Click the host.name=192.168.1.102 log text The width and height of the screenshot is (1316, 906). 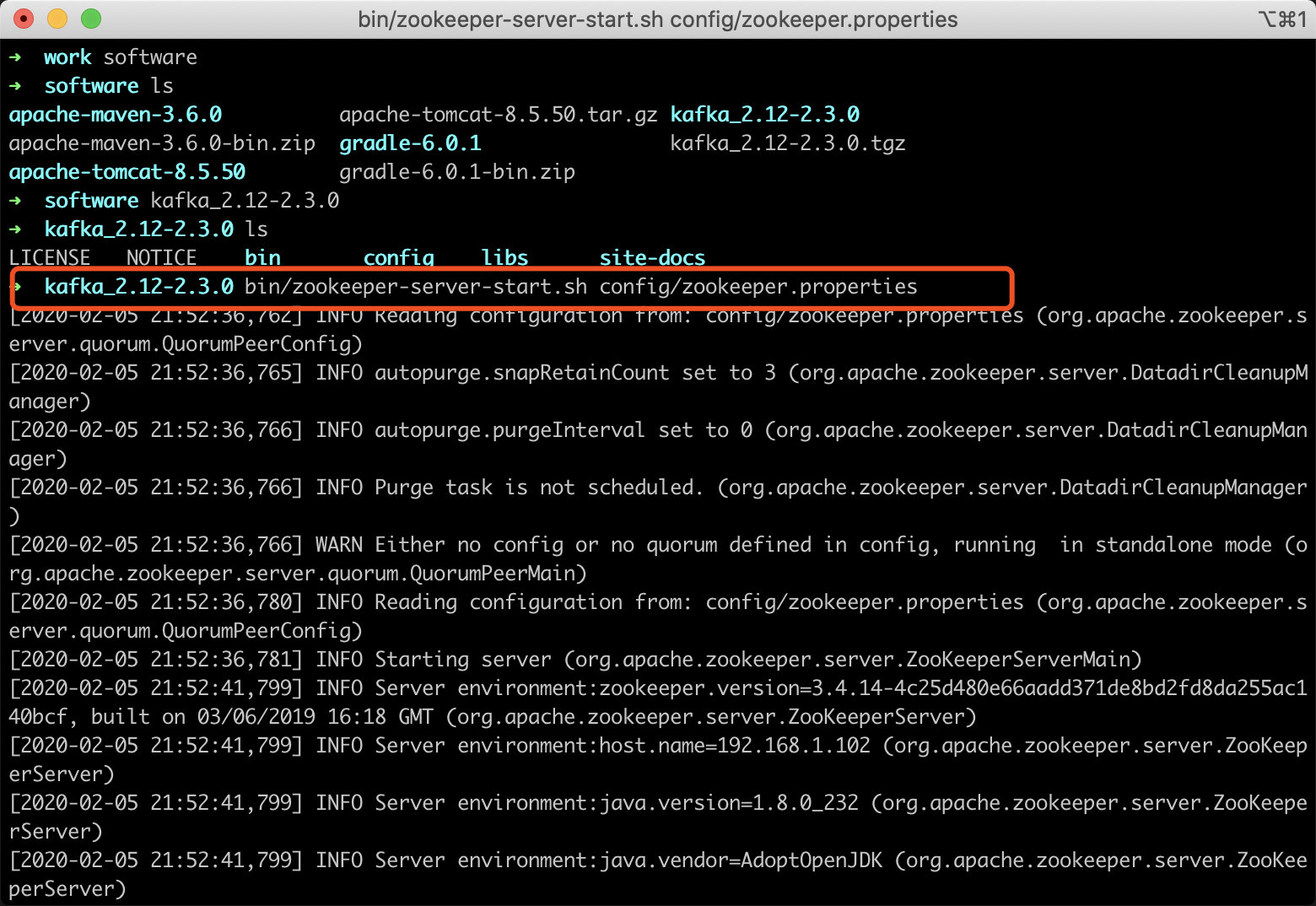click(735, 745)
